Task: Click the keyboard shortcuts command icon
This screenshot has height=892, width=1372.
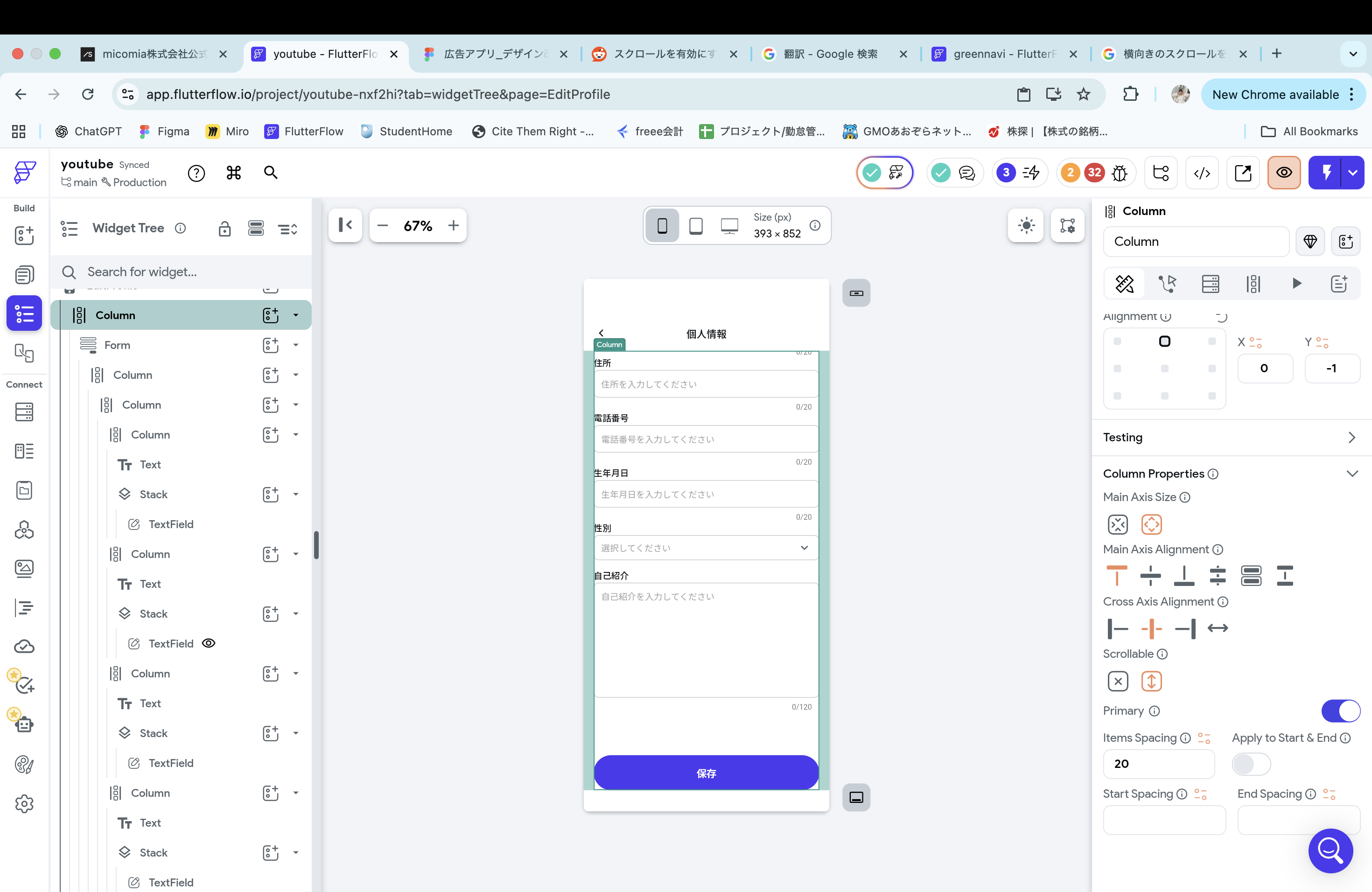Action: 233,173
